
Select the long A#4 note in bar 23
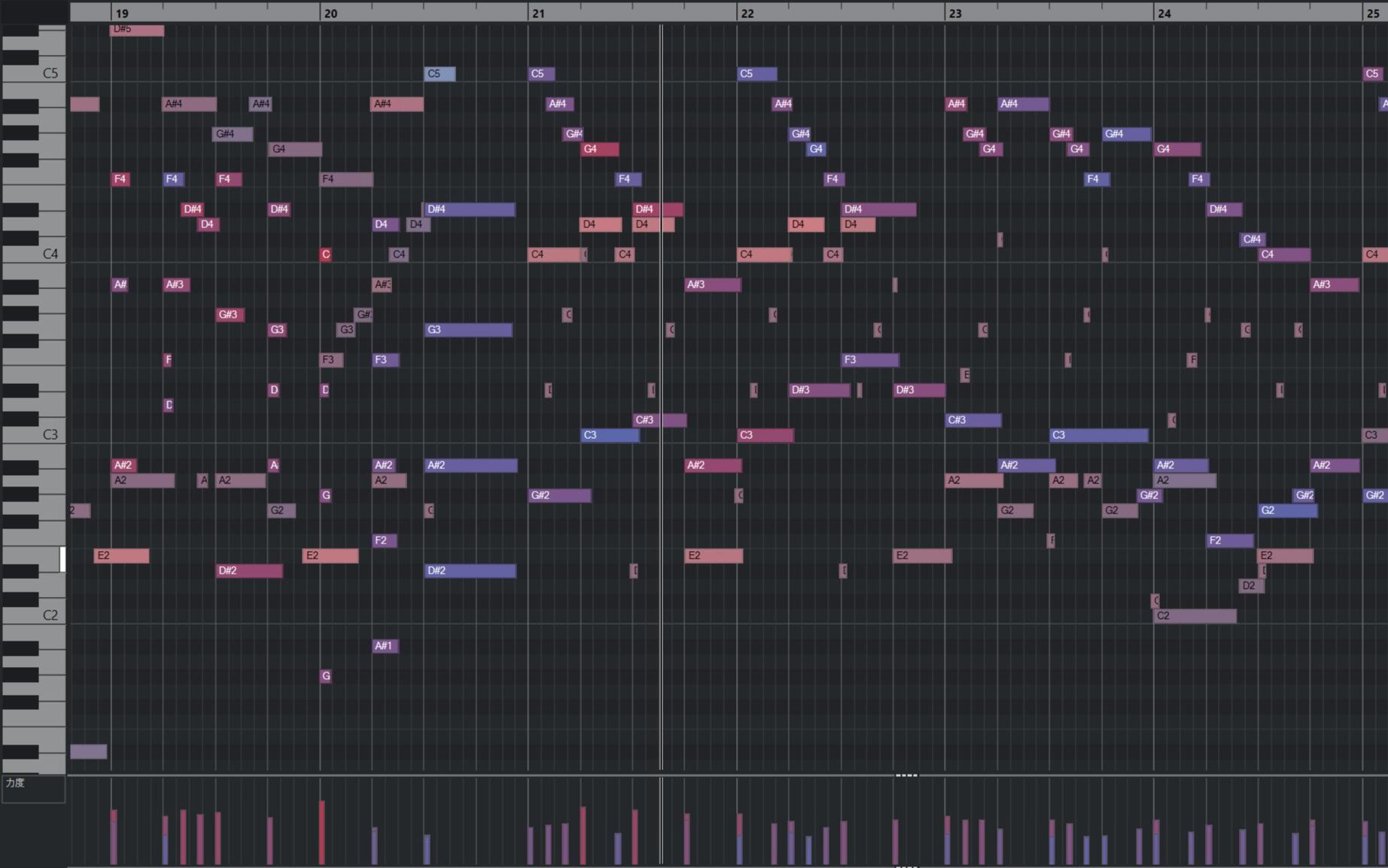1024,104
